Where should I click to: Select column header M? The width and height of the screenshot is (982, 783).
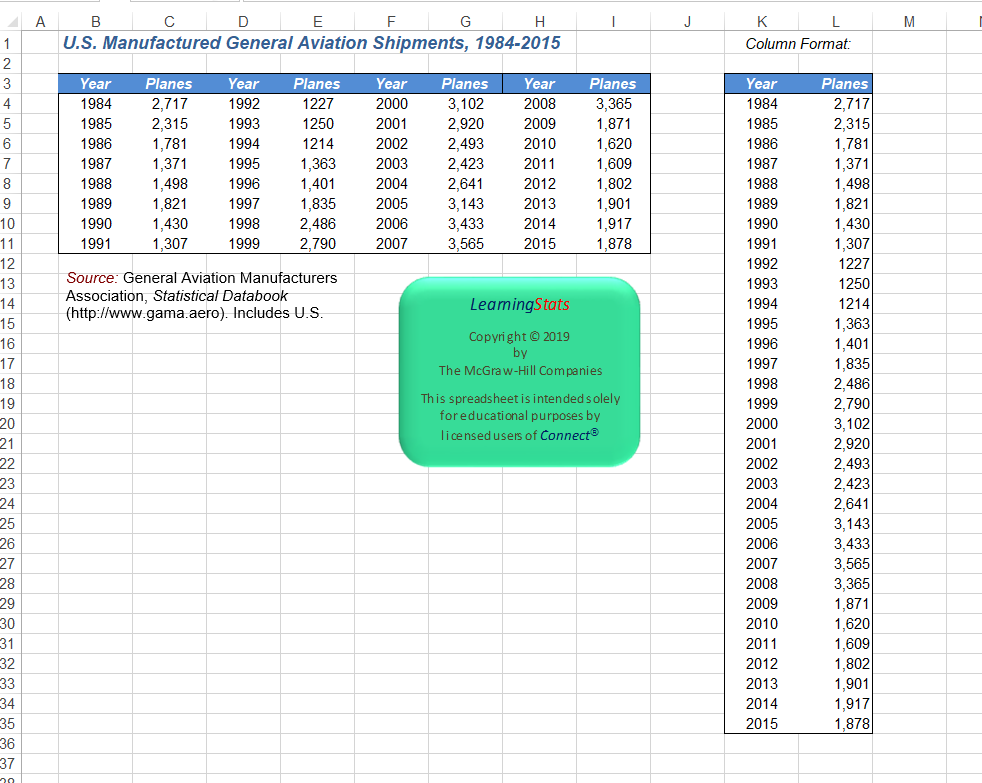tap(908, 20)
